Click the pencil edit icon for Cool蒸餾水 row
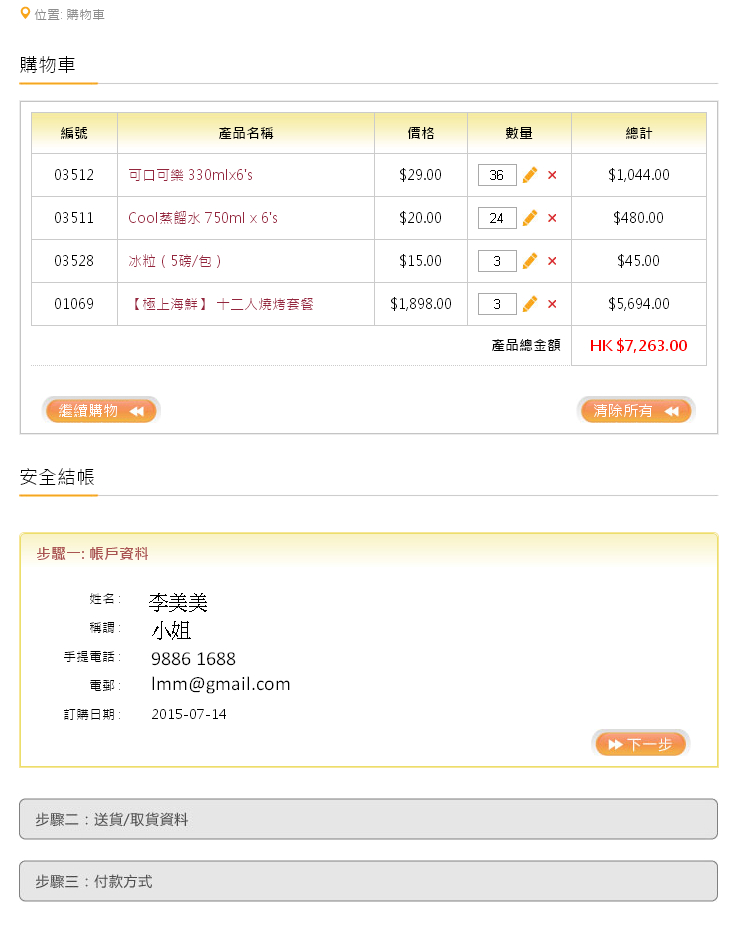The image size is (738, 926). [x=530, y=218]
